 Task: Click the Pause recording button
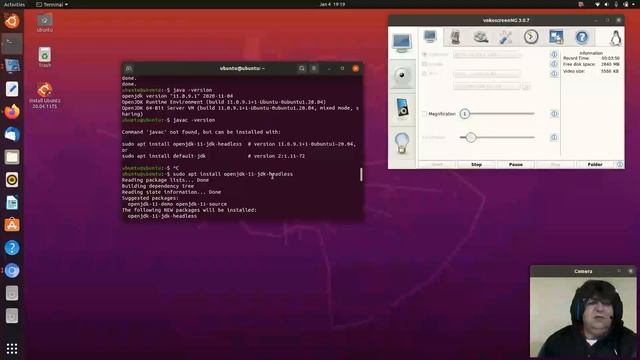point(516,164)
